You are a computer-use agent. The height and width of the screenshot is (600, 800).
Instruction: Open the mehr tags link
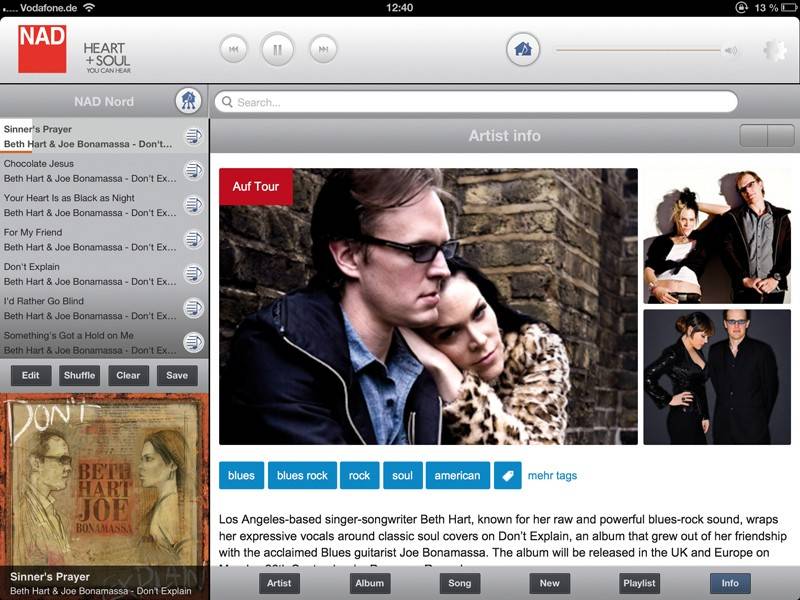tap(552, 476)
